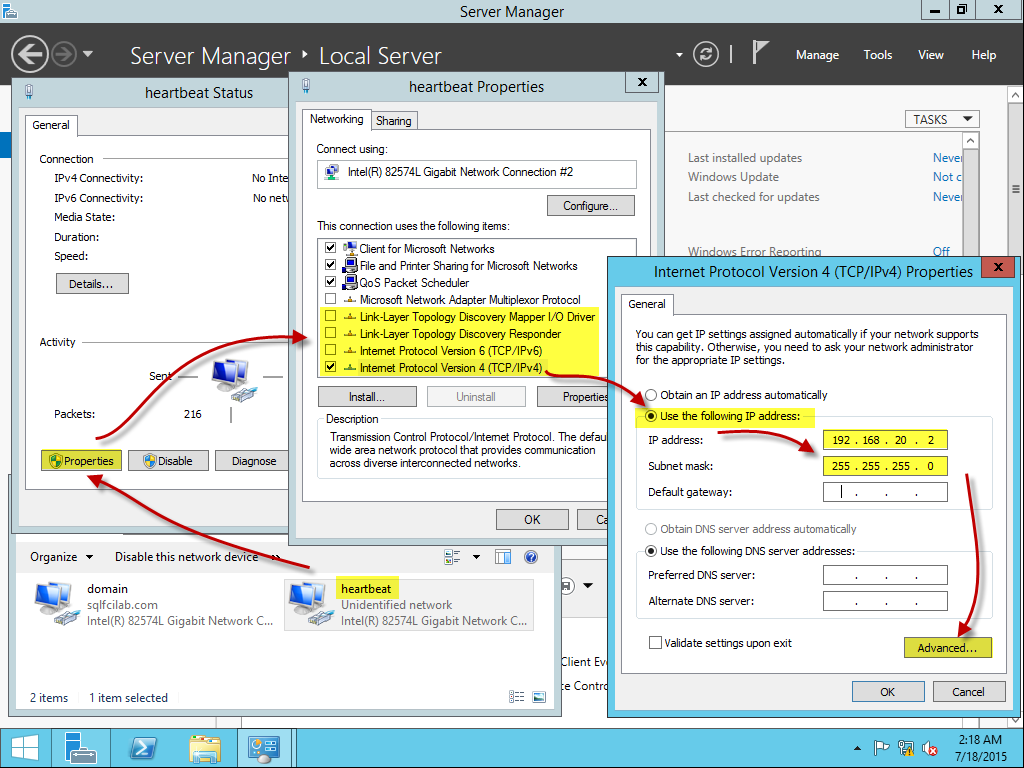Expand the TASKS dropdown
The width and height of the screenshot is (1024, 768).
point(942,120)
